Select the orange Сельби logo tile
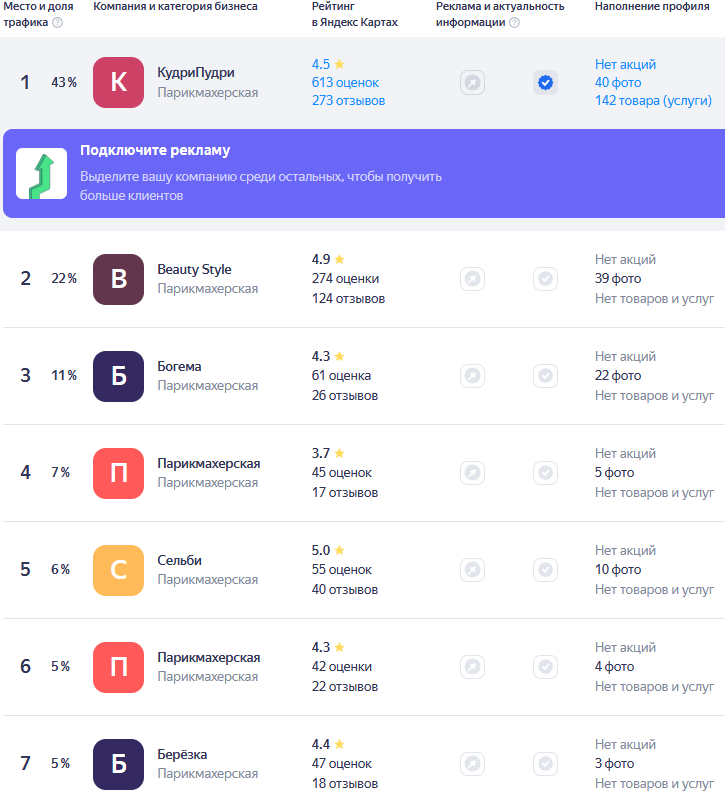Screen dimensions: 725x800 point(118,570)
